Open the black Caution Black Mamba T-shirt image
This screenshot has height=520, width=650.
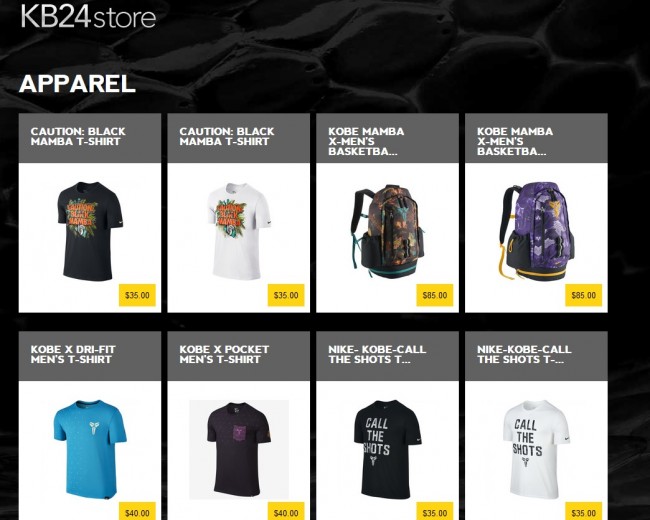pos(90,231)
